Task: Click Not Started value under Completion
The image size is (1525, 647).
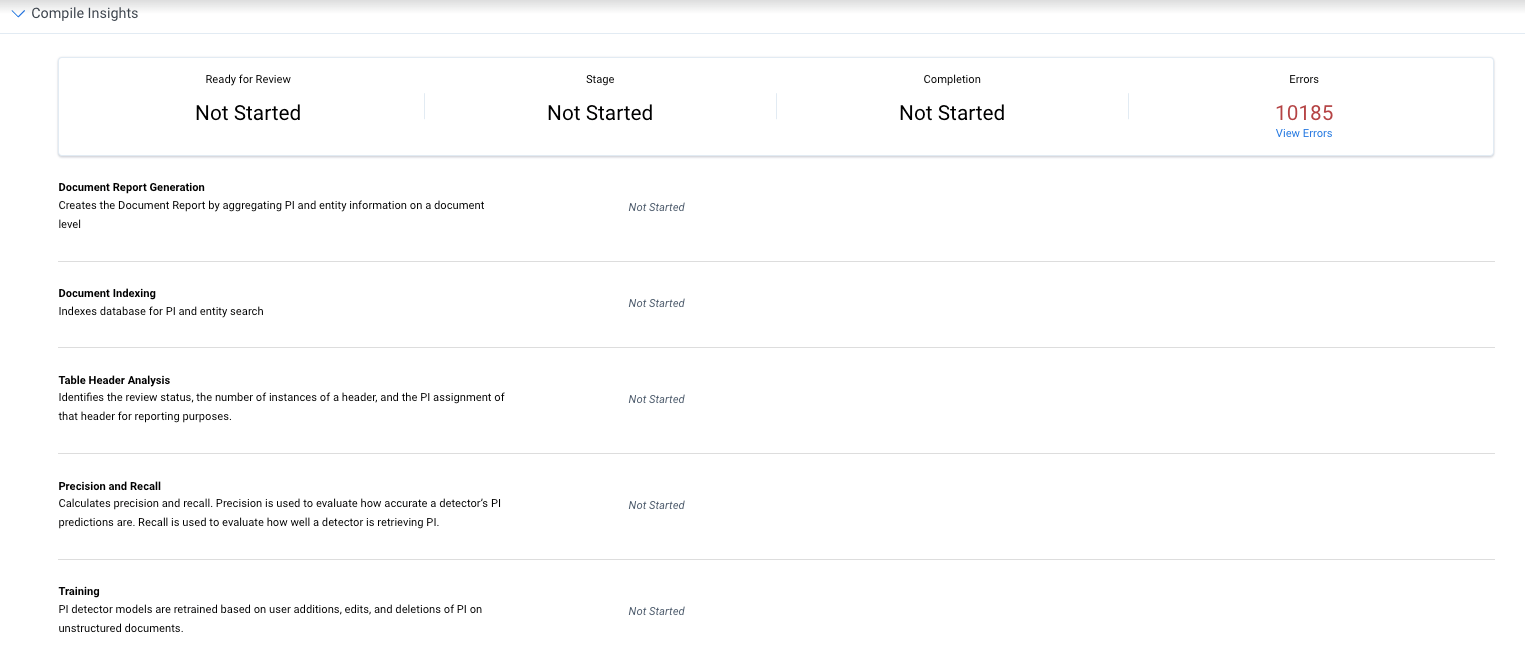Action: pyautogui.click(x=951, y=113)
